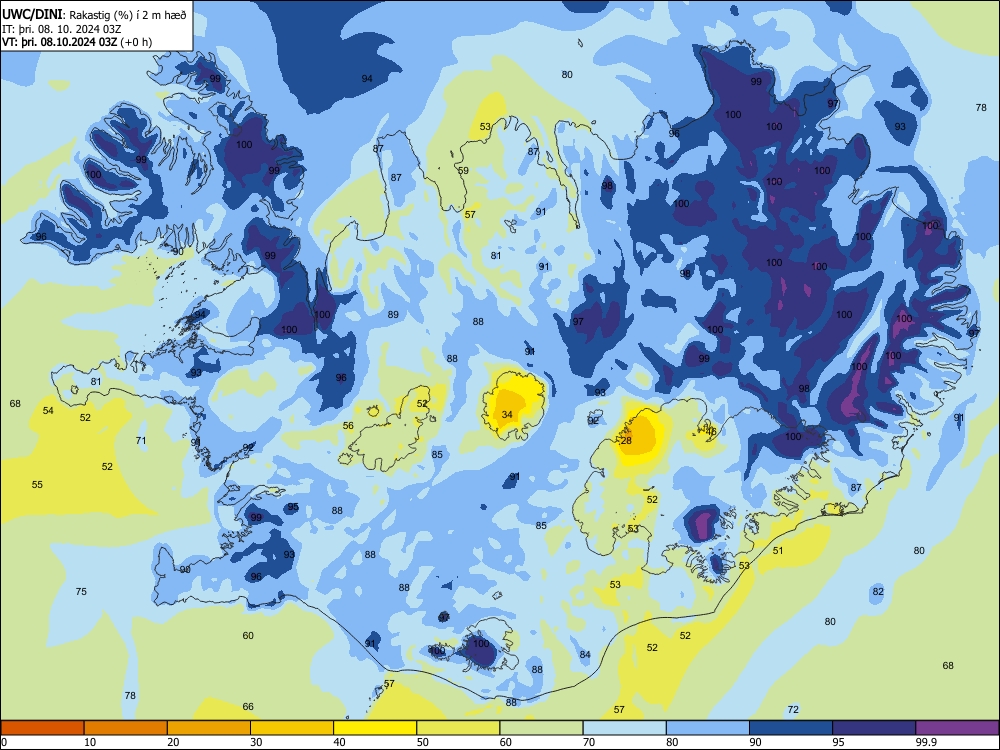Click the humidity value '54' on the map

[x=48, y=411]
